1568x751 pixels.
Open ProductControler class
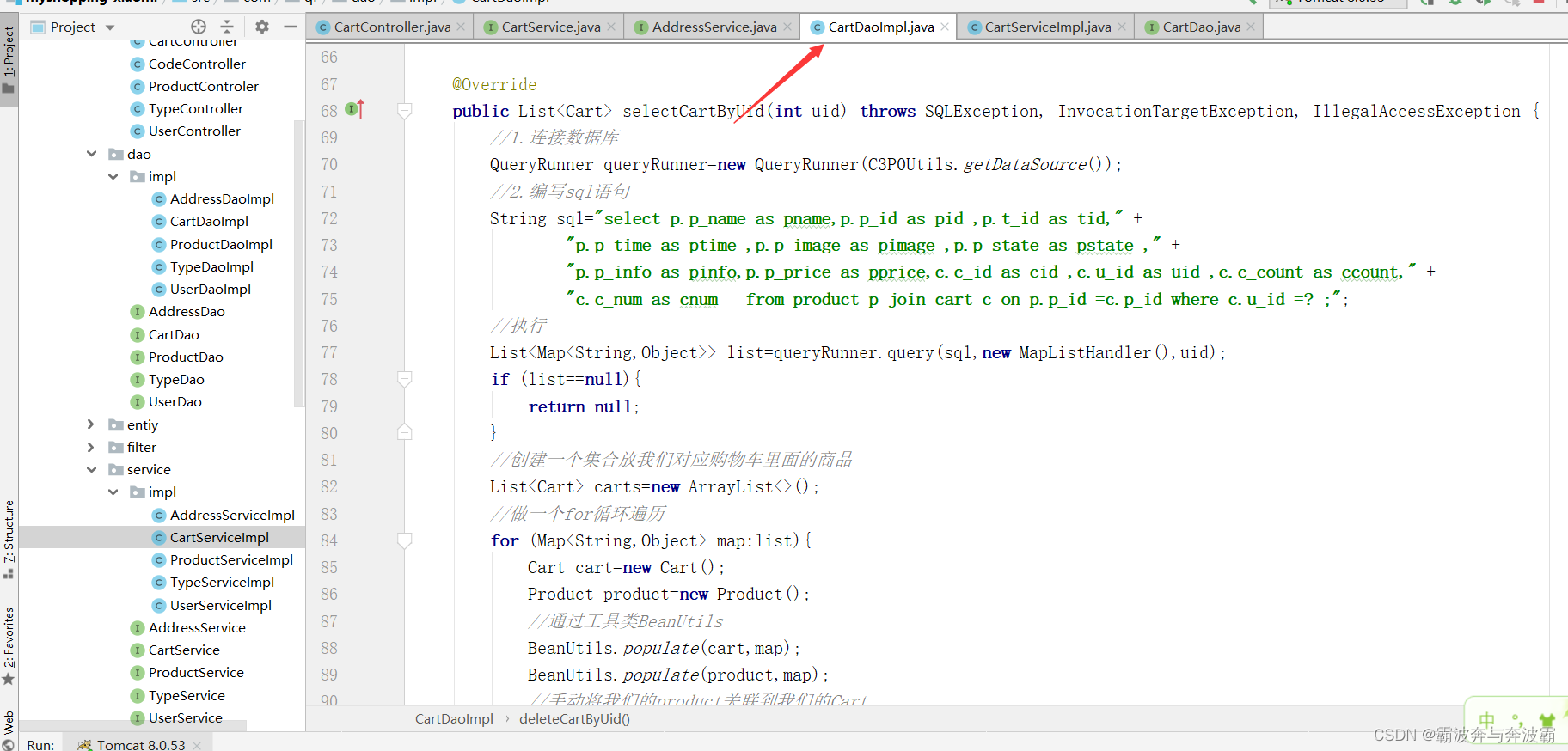coord(204,86)
